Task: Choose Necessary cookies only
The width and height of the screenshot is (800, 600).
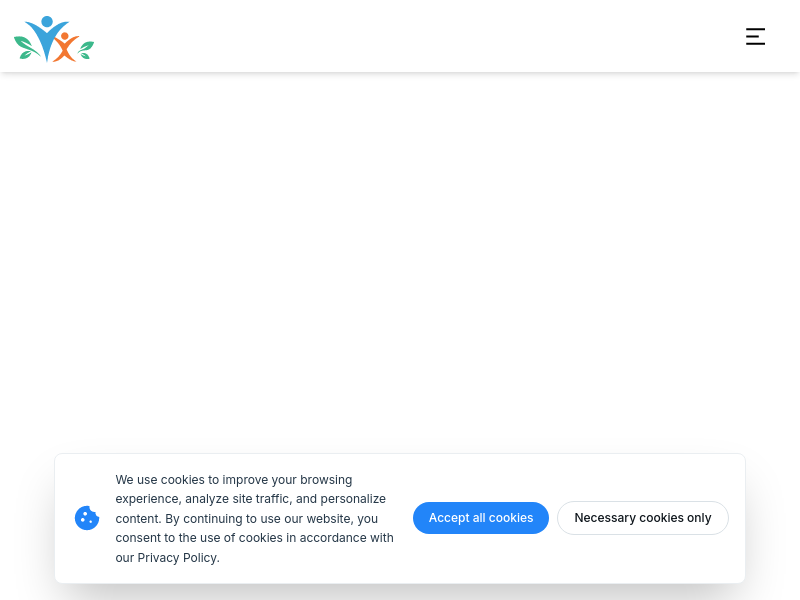Action: pyautogui.click(x=642, y=518)
